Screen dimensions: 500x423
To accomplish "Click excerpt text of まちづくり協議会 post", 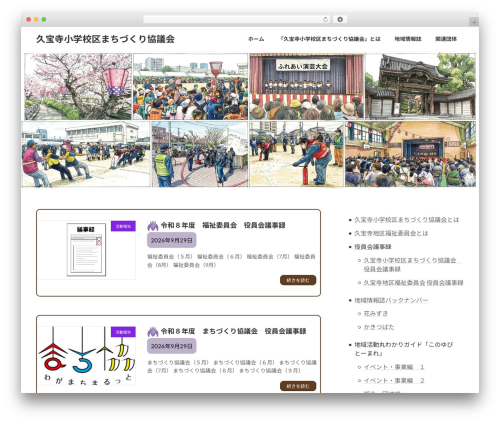I will [232, 367].
